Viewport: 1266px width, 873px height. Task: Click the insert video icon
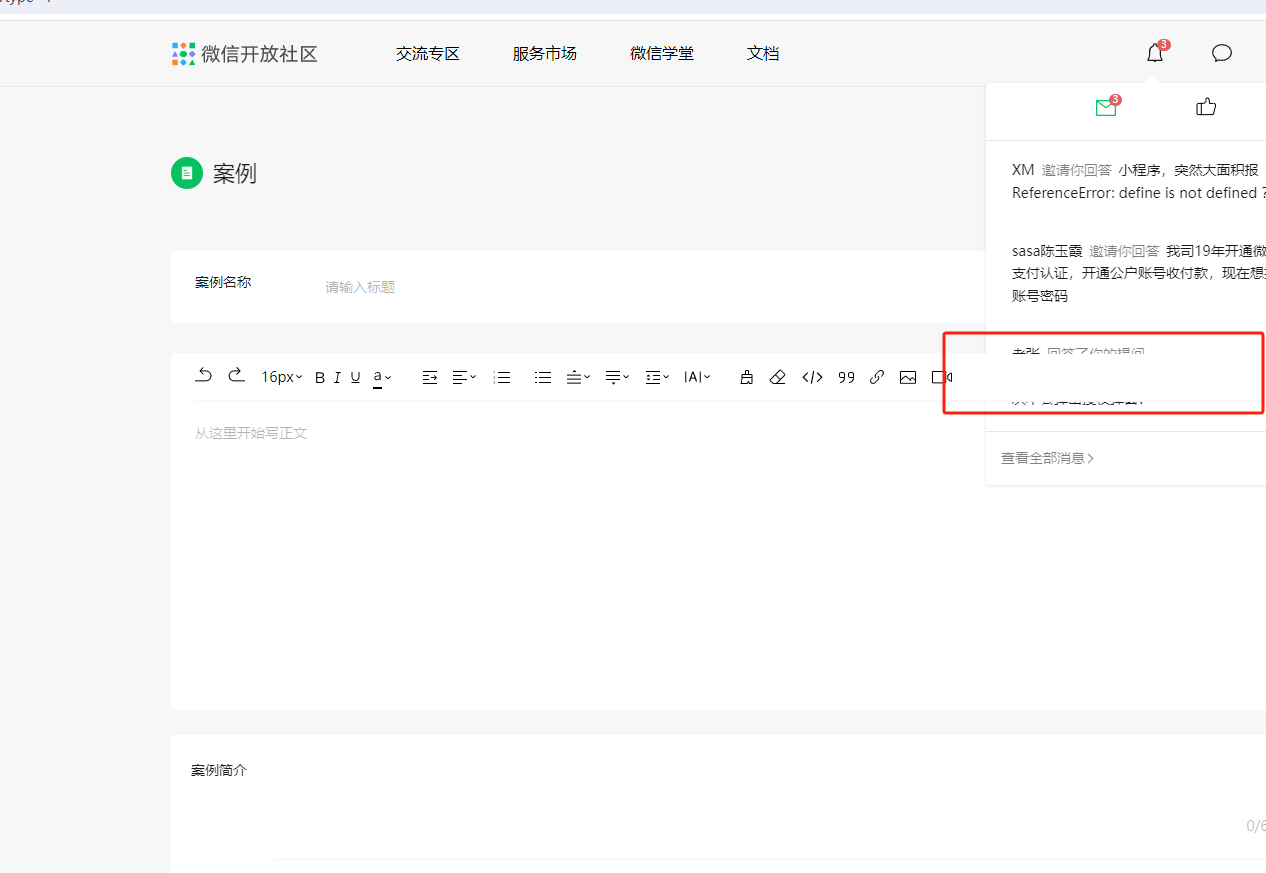[x=941, y=377]
